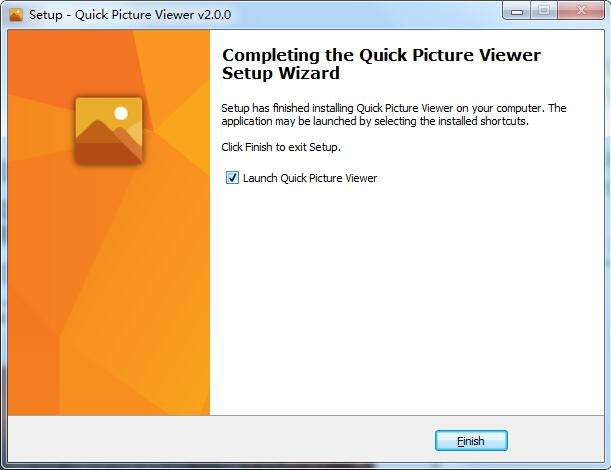Open the system menu via title bar app icon
This screenshot has height=470, width=611.
coord(16,15)
